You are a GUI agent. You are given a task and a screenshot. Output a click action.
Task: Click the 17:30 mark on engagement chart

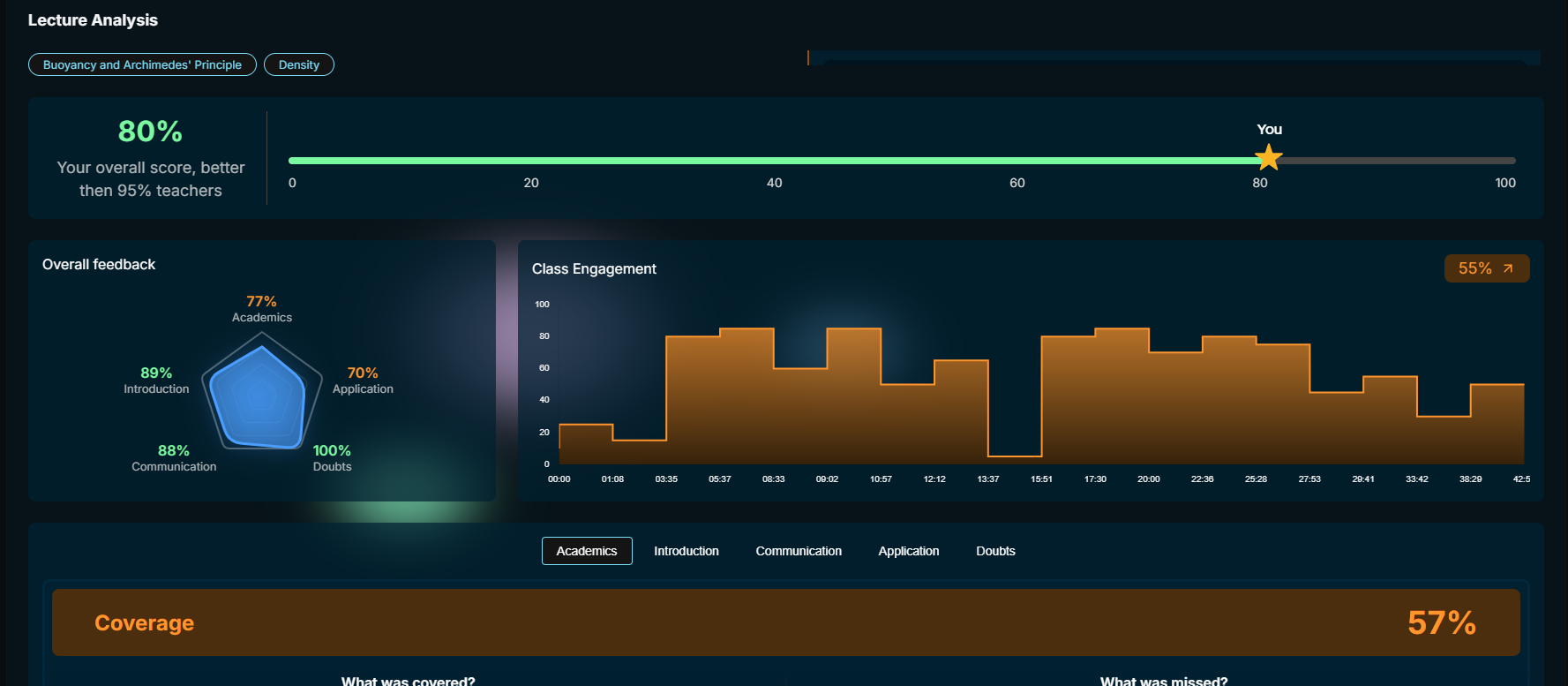click(1095, 479)
